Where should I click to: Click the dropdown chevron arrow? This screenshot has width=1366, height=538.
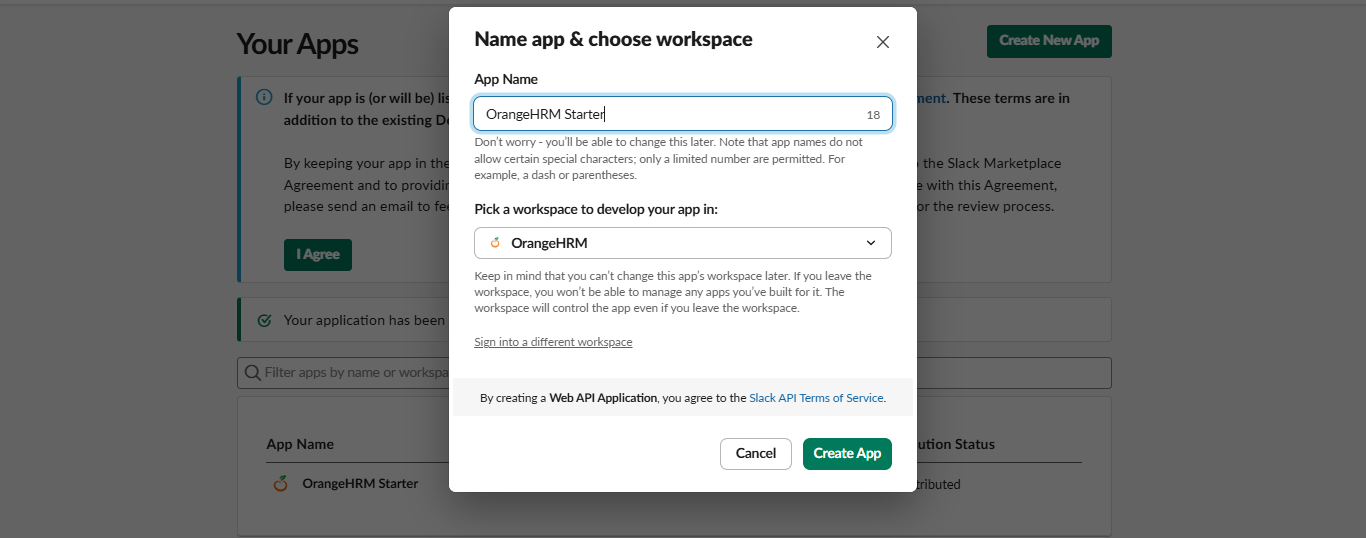click(x=871, y=243)
